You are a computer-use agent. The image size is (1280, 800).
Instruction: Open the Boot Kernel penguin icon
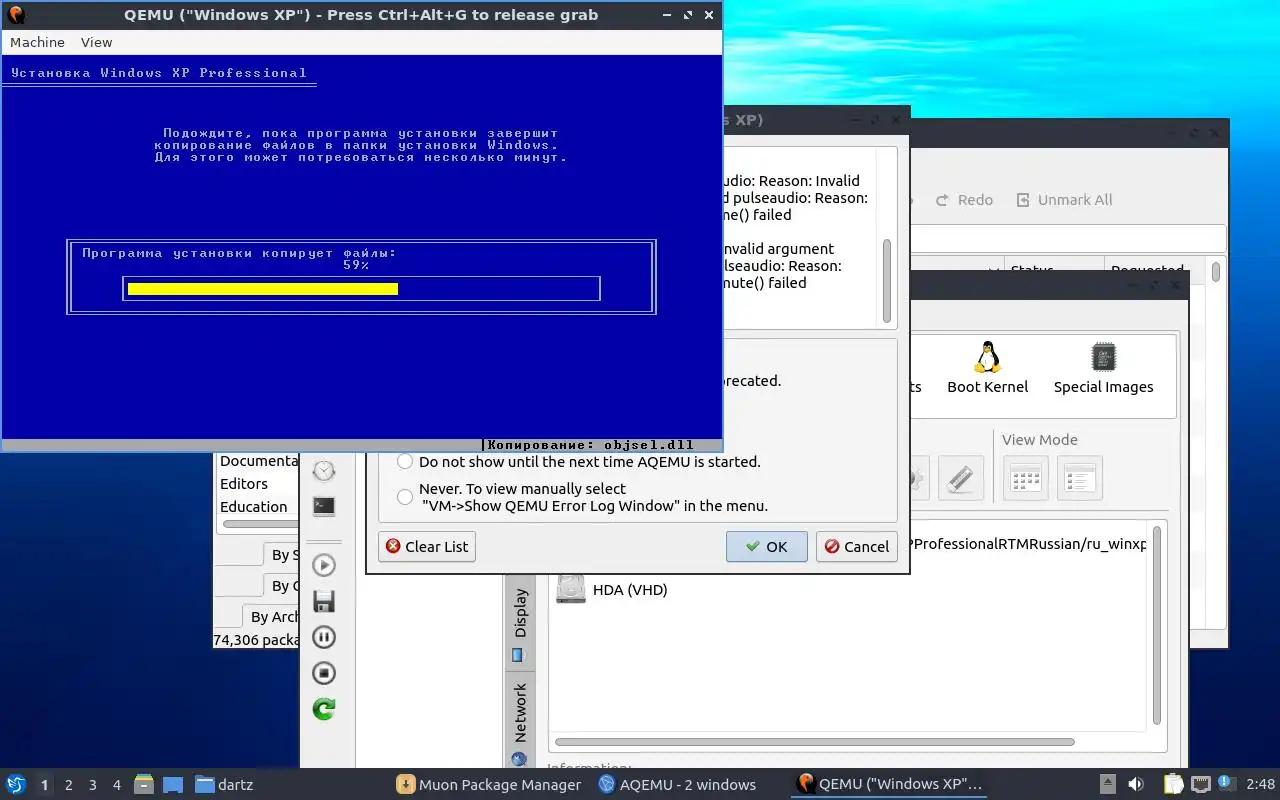(988, 368)
